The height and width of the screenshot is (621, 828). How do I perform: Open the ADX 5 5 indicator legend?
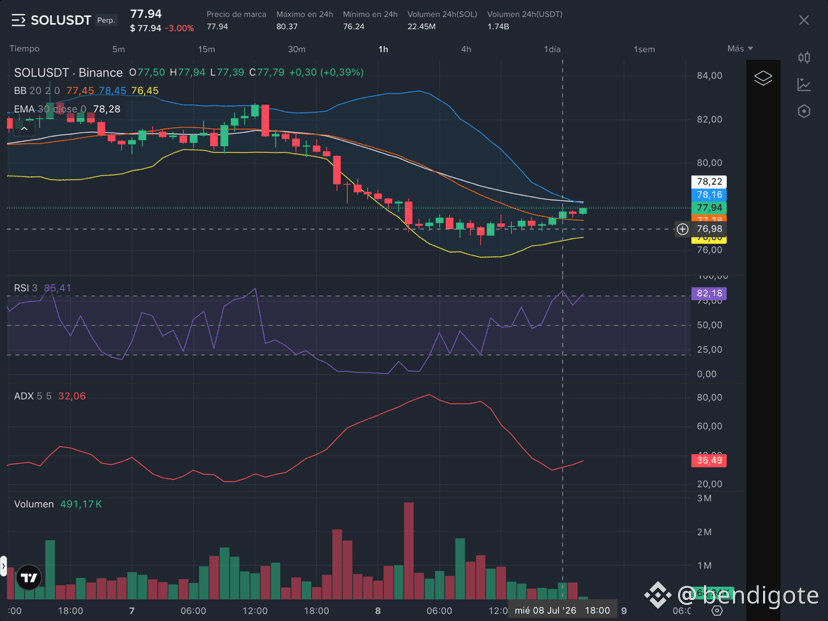(33, 396)
